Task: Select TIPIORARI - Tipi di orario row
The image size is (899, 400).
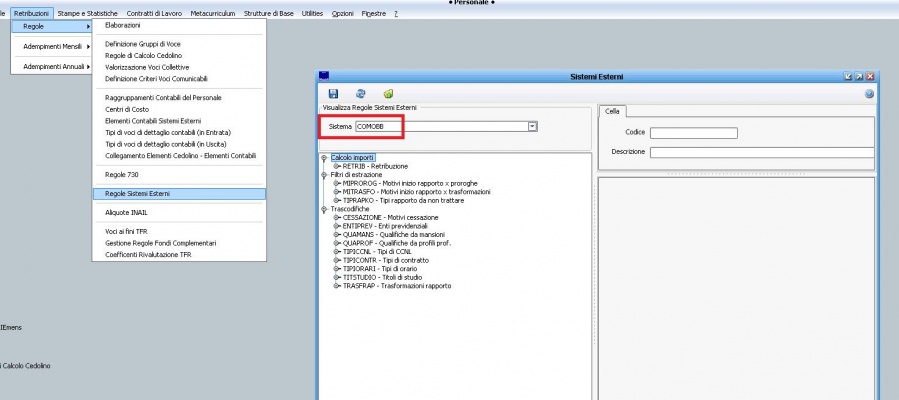Action: tap(380, 269)
